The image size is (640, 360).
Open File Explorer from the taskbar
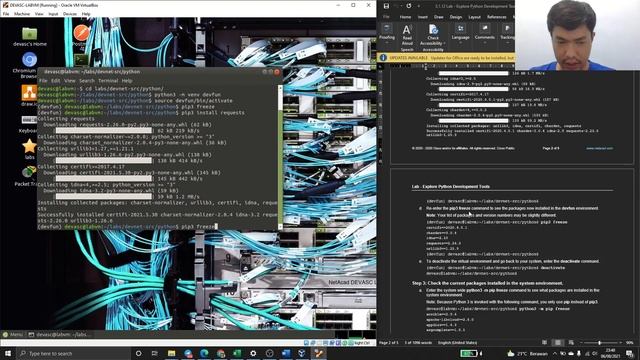point(171,353)
